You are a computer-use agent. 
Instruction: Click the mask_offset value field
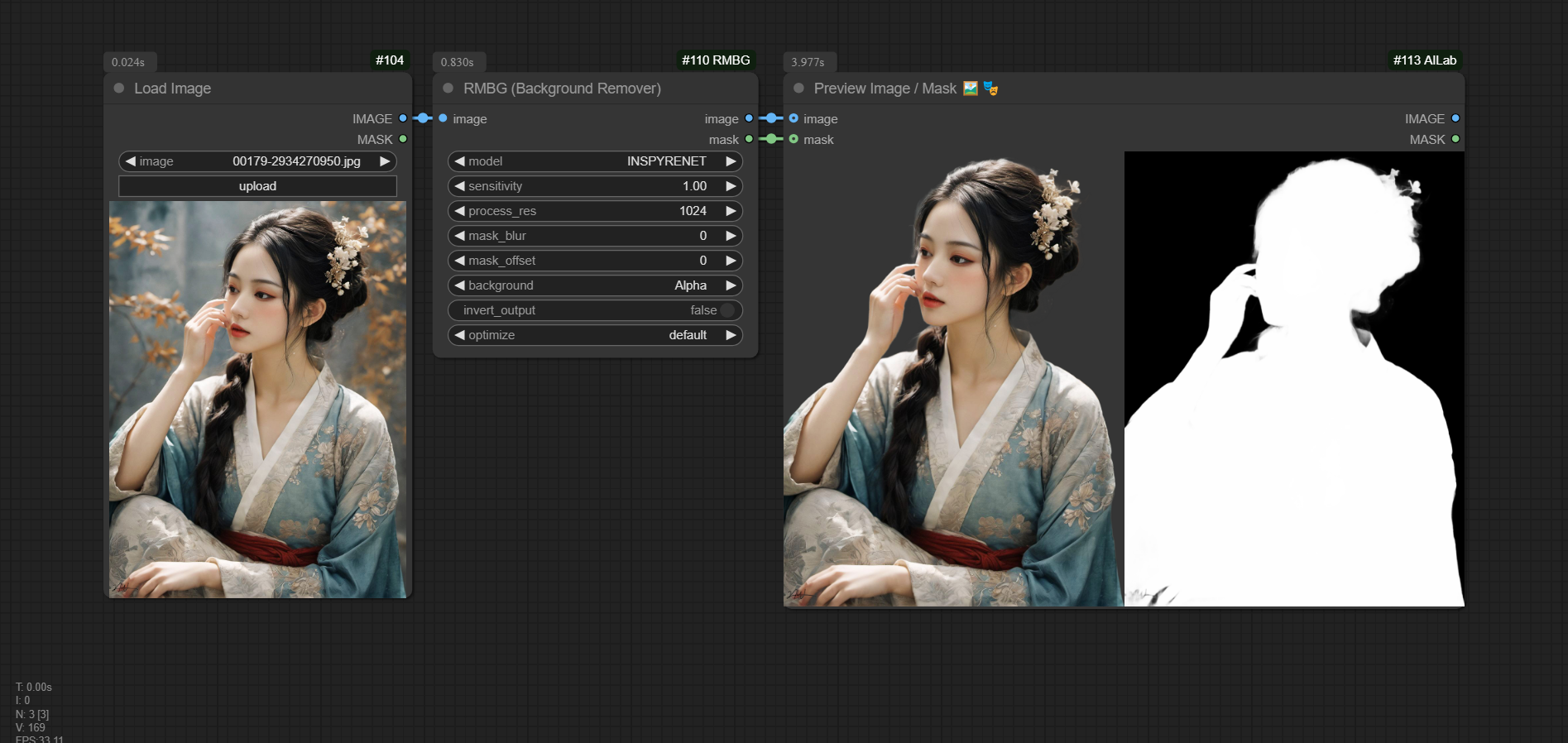(595, 261)
